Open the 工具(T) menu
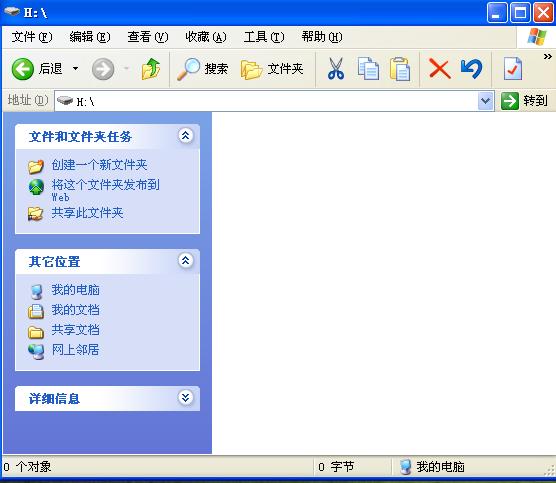556x483 pixels. pos(264,37)
